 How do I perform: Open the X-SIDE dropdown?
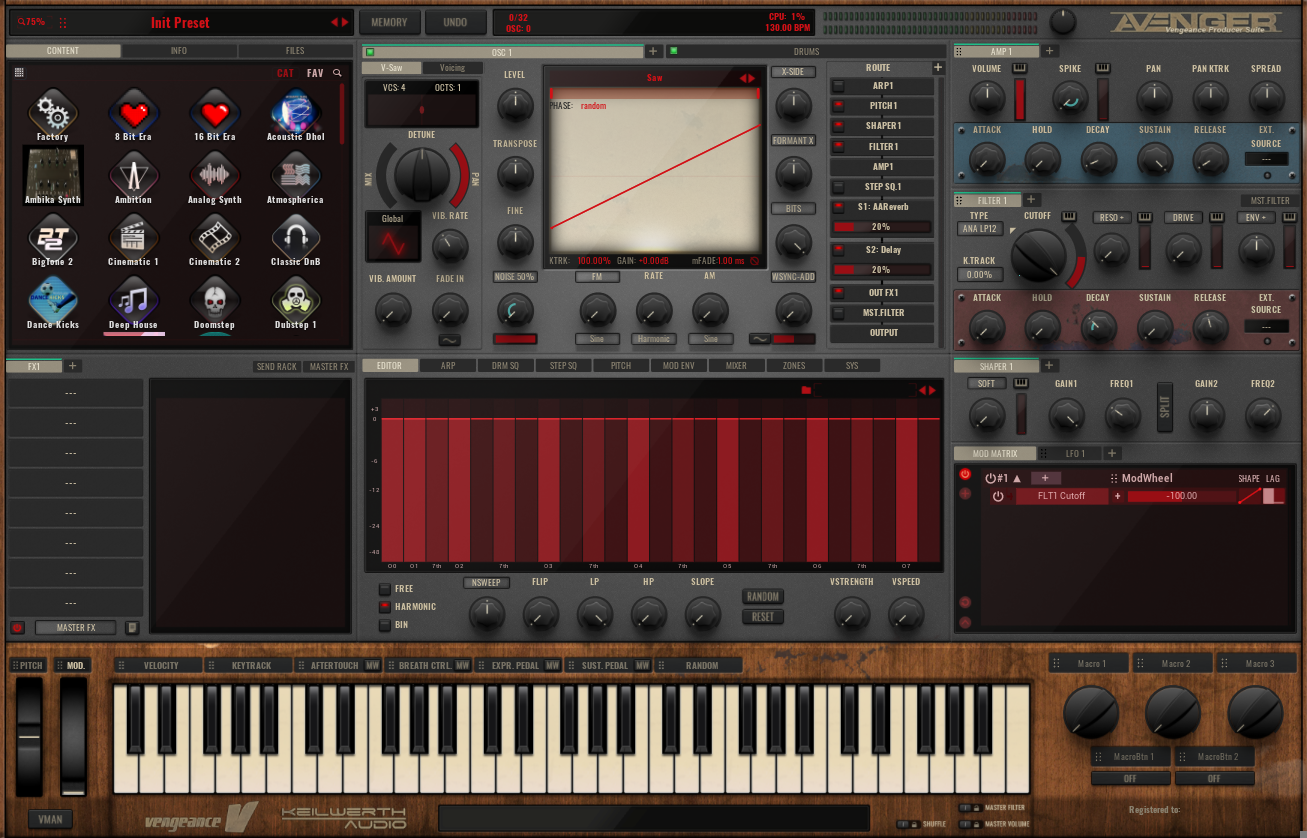(x=794, y=72)
